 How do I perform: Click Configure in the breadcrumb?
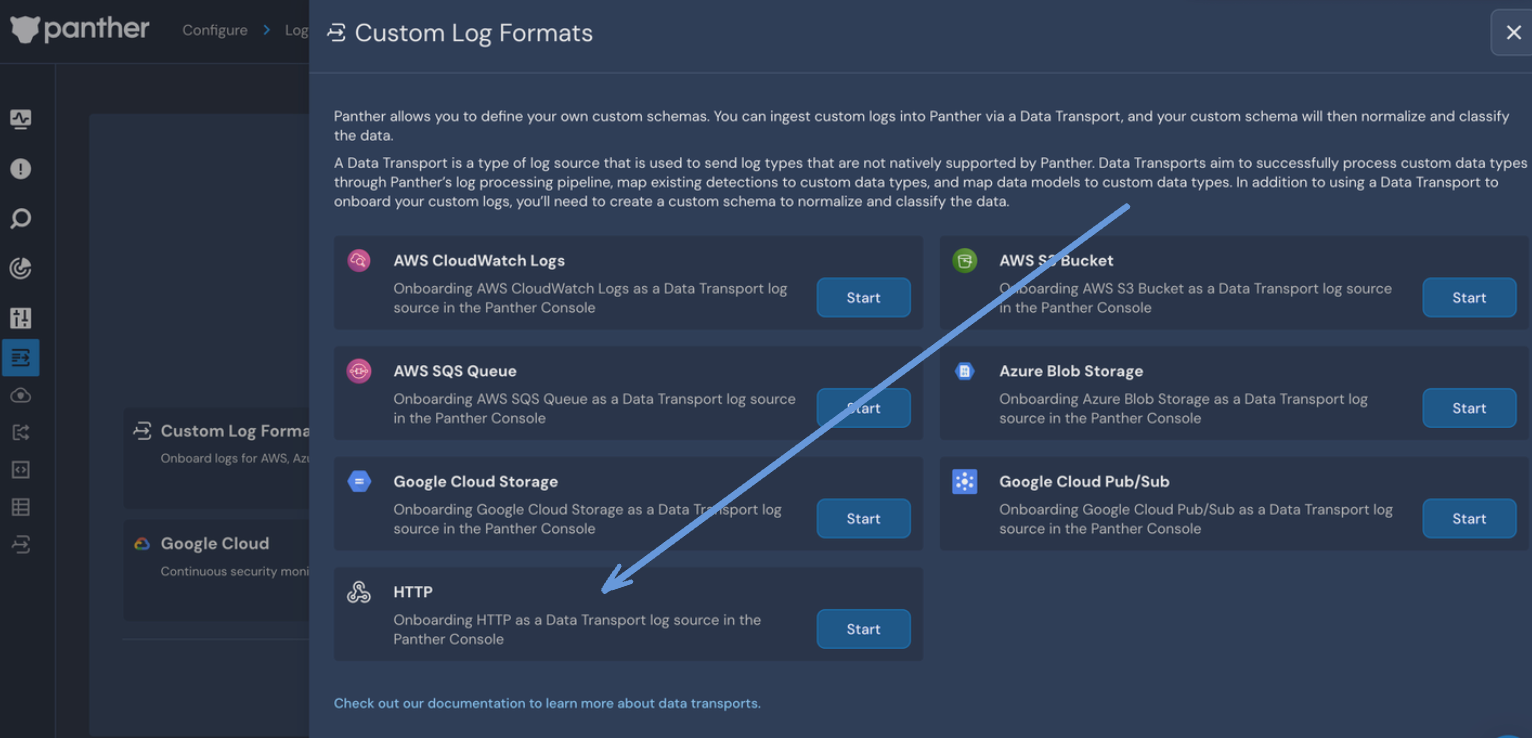click(214, 30)
